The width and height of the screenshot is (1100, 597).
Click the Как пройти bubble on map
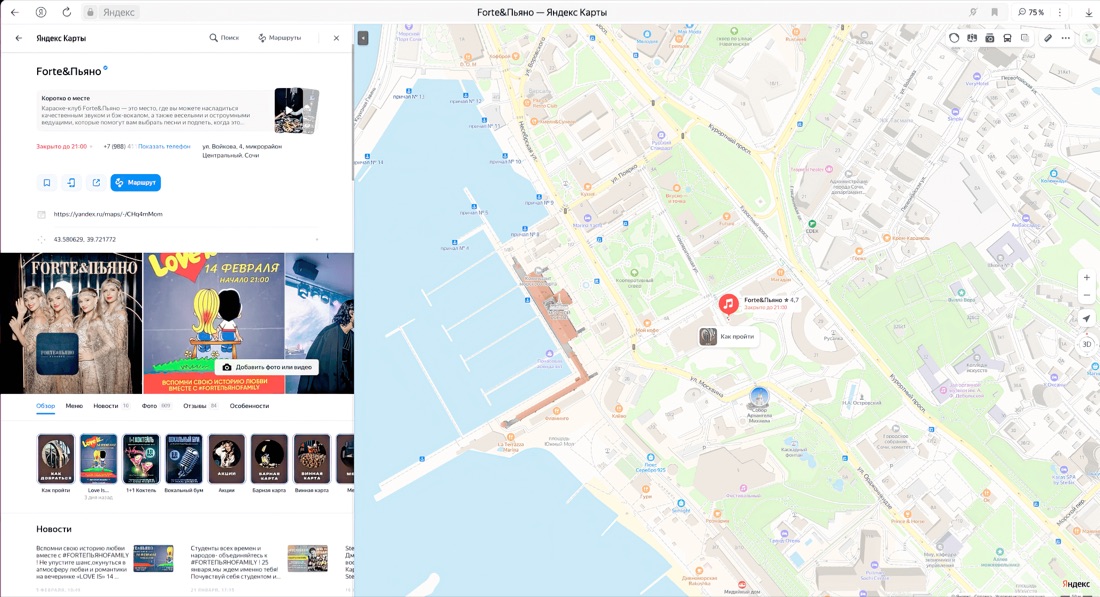[726, 337]
